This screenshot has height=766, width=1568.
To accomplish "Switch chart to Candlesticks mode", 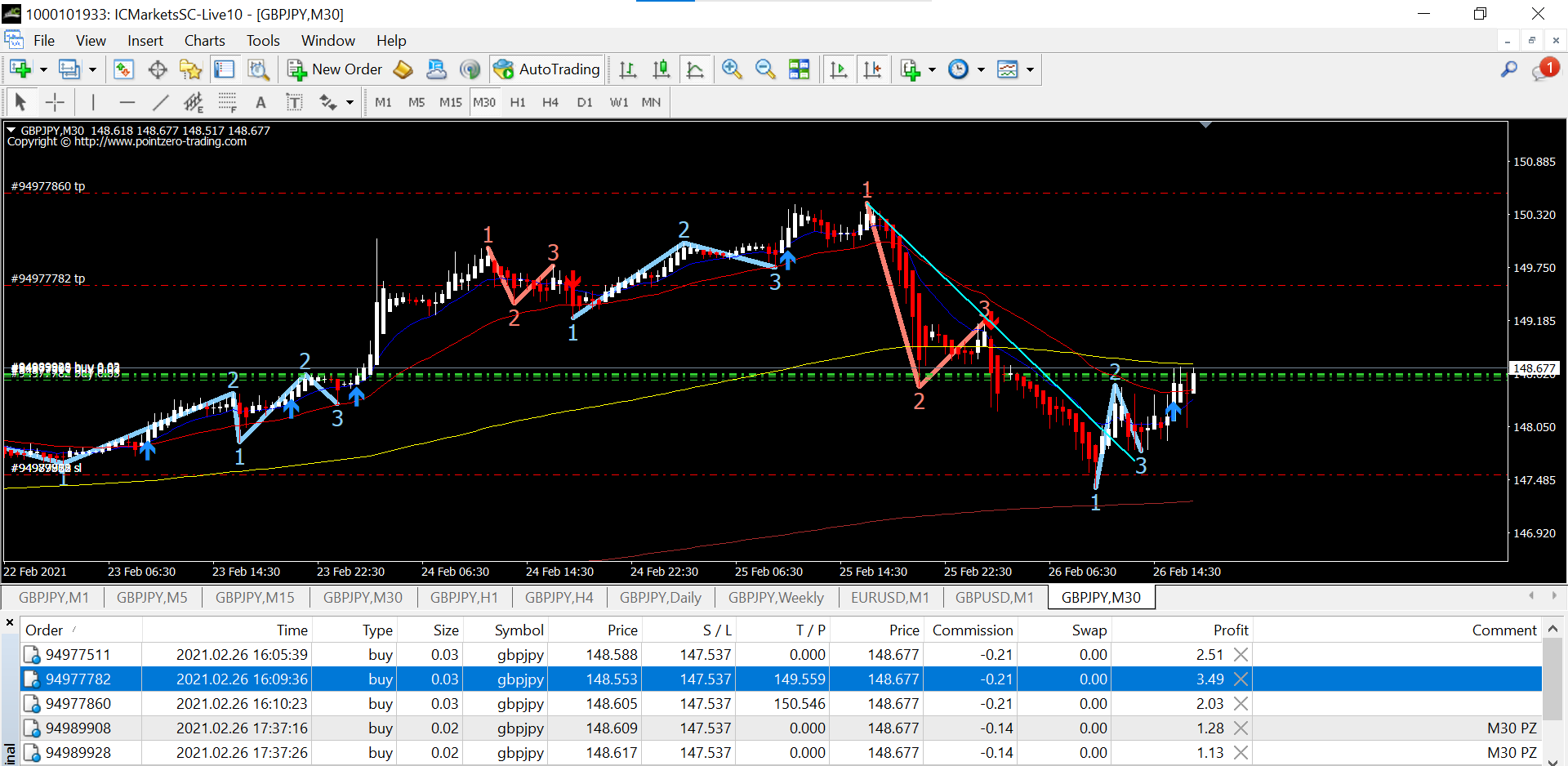I will click(661, 69).
